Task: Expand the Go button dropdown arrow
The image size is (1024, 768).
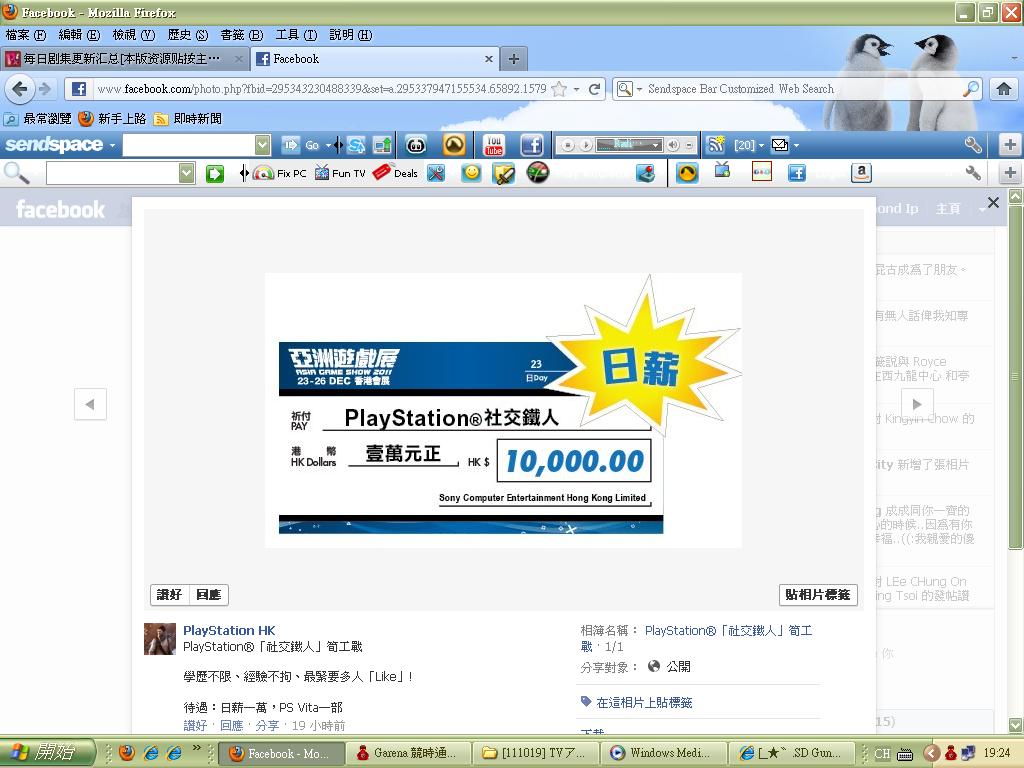Action: 328,145
